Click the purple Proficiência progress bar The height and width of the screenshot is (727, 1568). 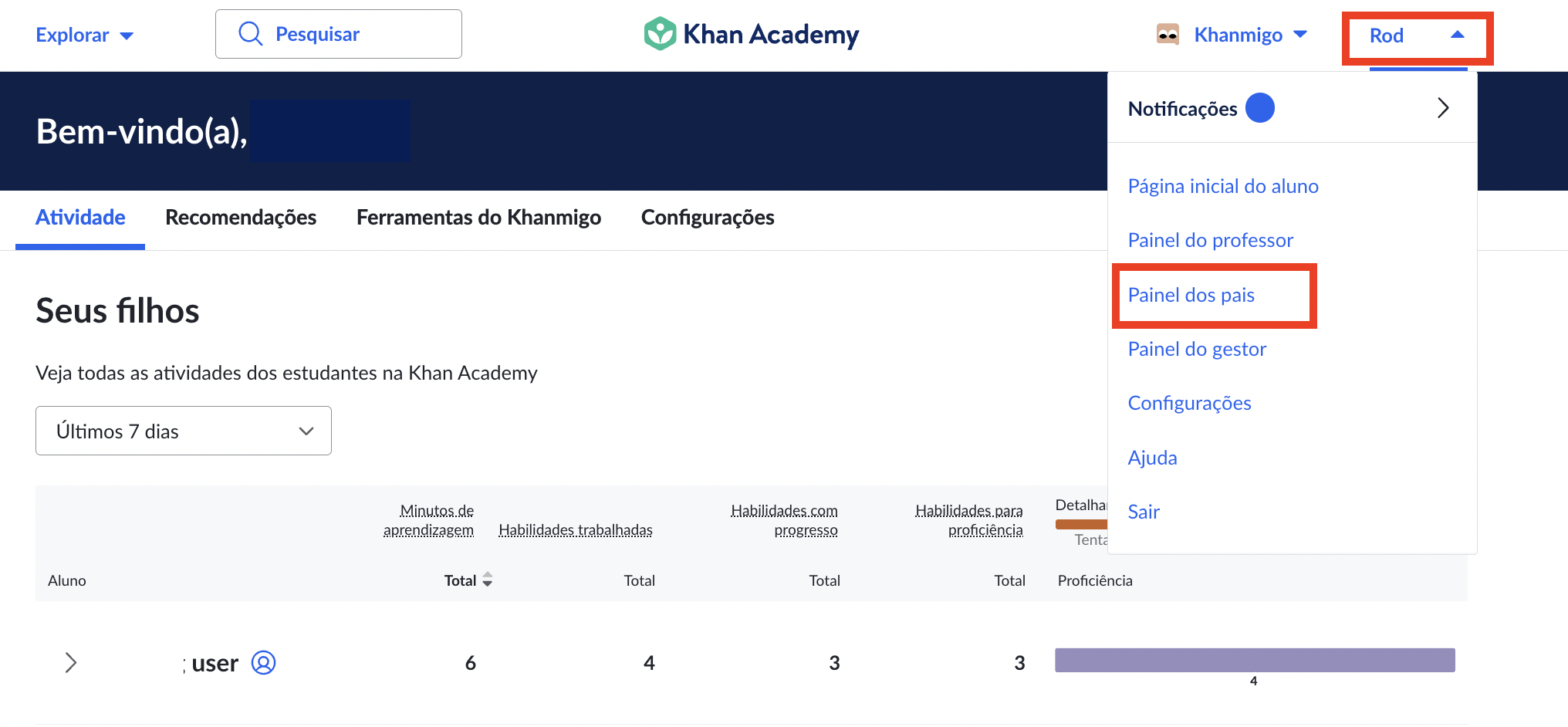(x=1255, y=661)
